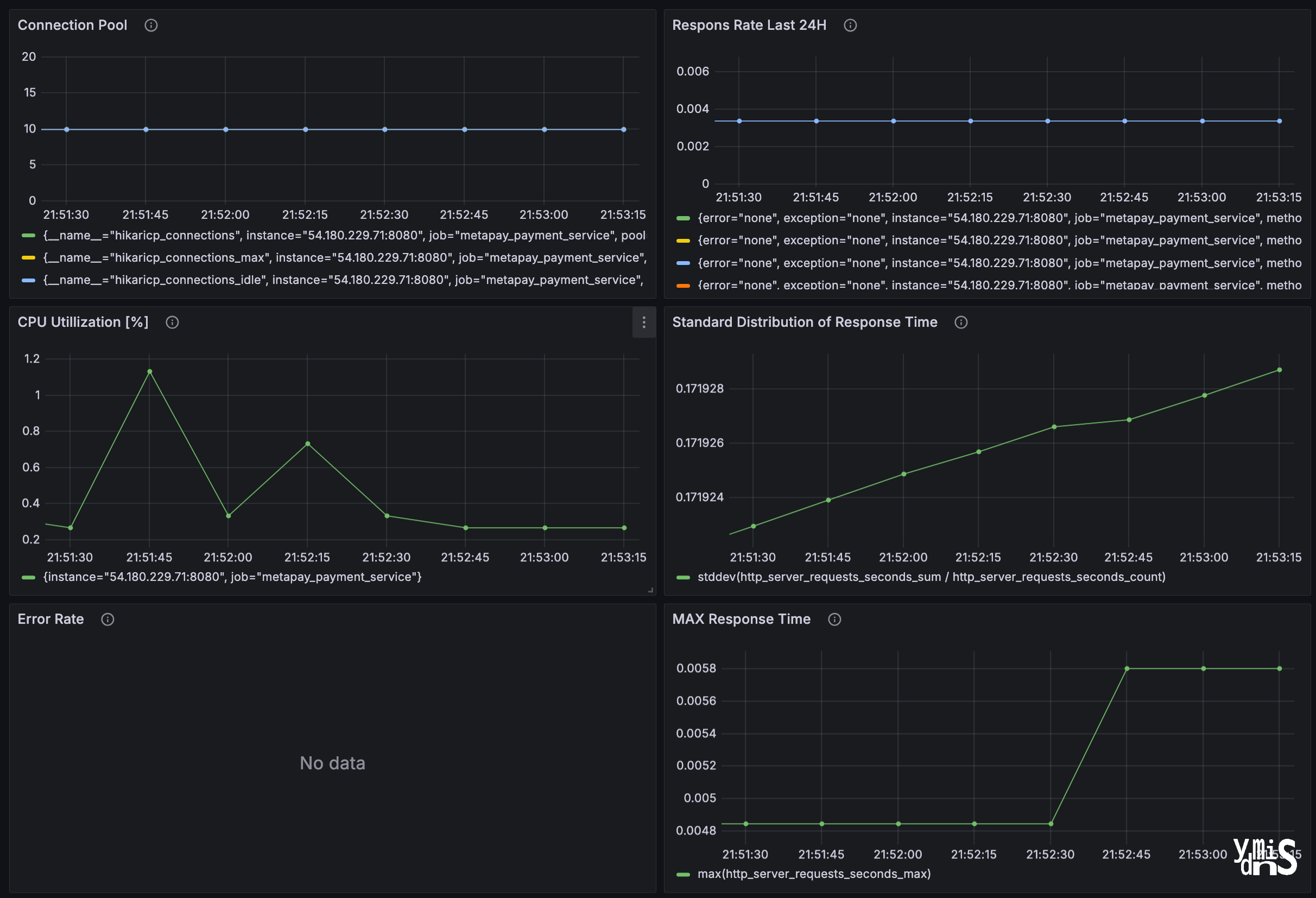Click Connection Pool info icon

[x=150, y=25]
